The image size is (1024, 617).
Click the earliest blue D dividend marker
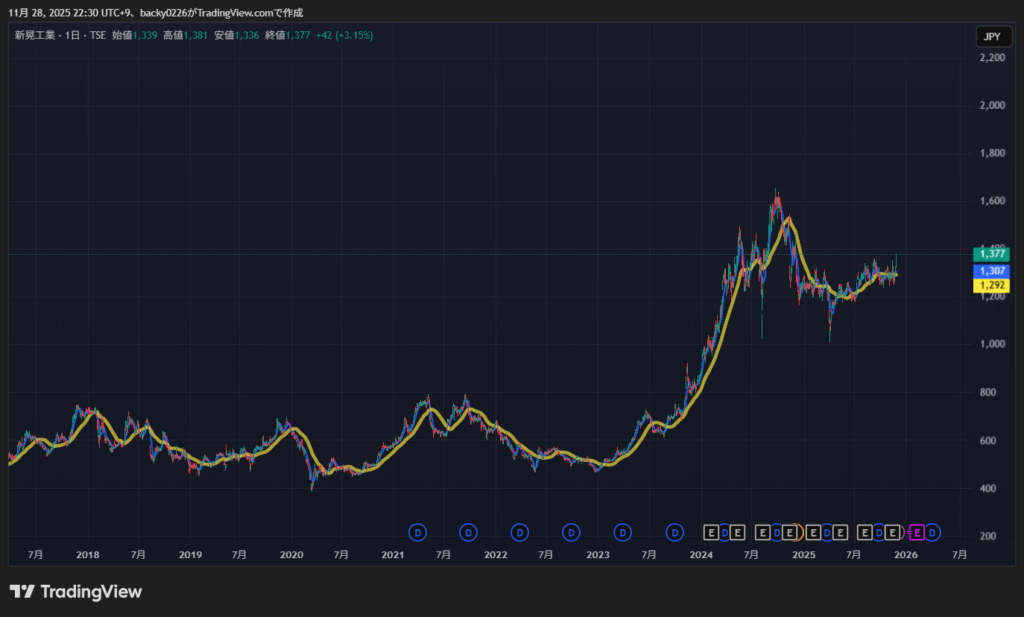[x=418, y=532]
